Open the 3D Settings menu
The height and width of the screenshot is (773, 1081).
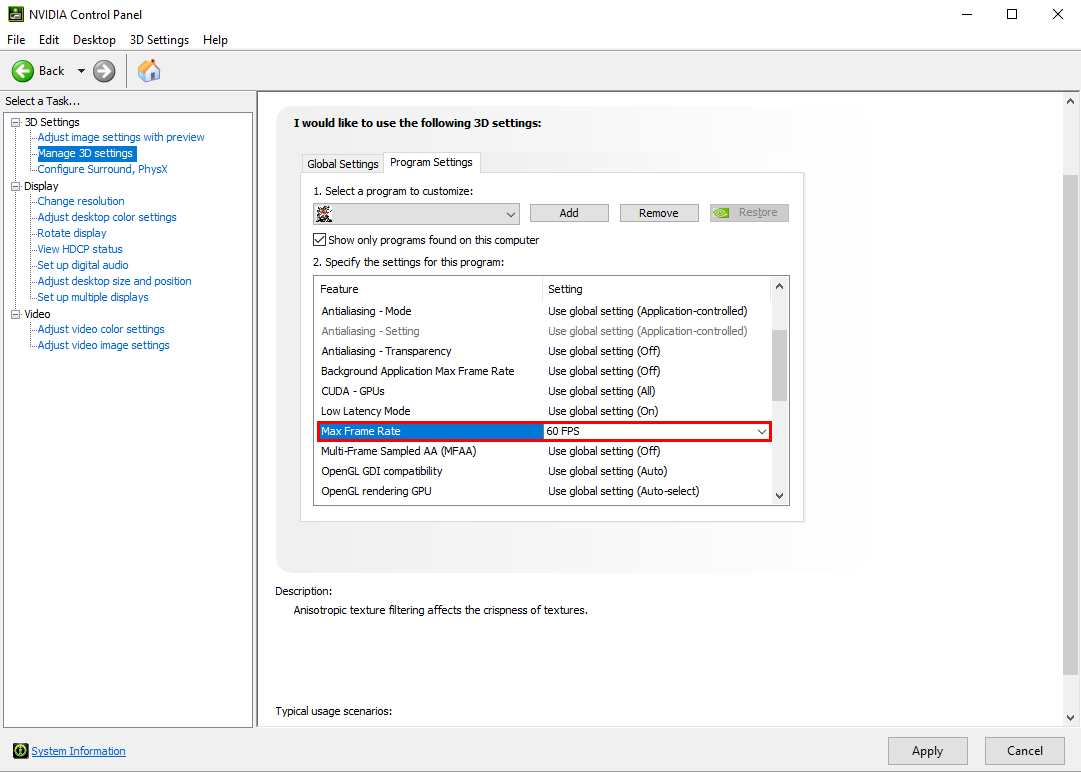click(159, 40)
